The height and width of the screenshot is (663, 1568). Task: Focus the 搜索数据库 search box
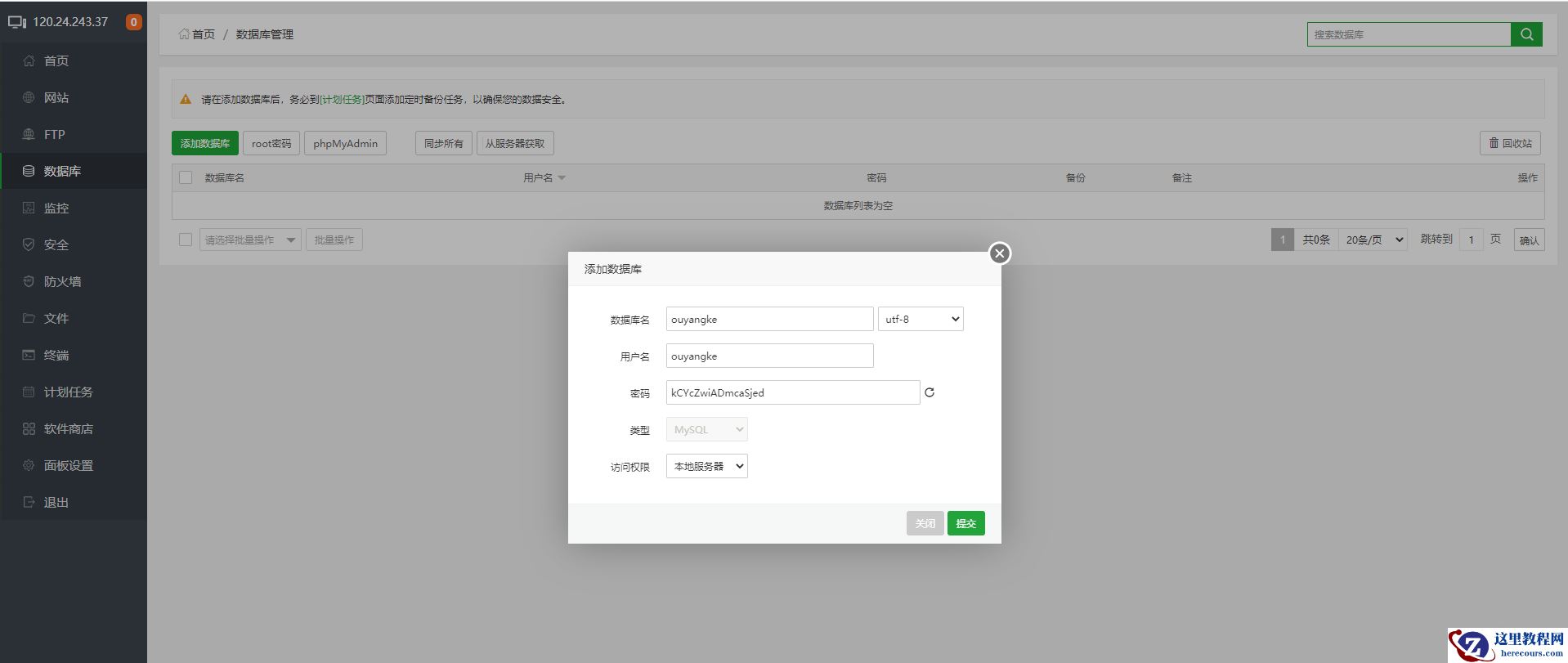(1409, 34)
